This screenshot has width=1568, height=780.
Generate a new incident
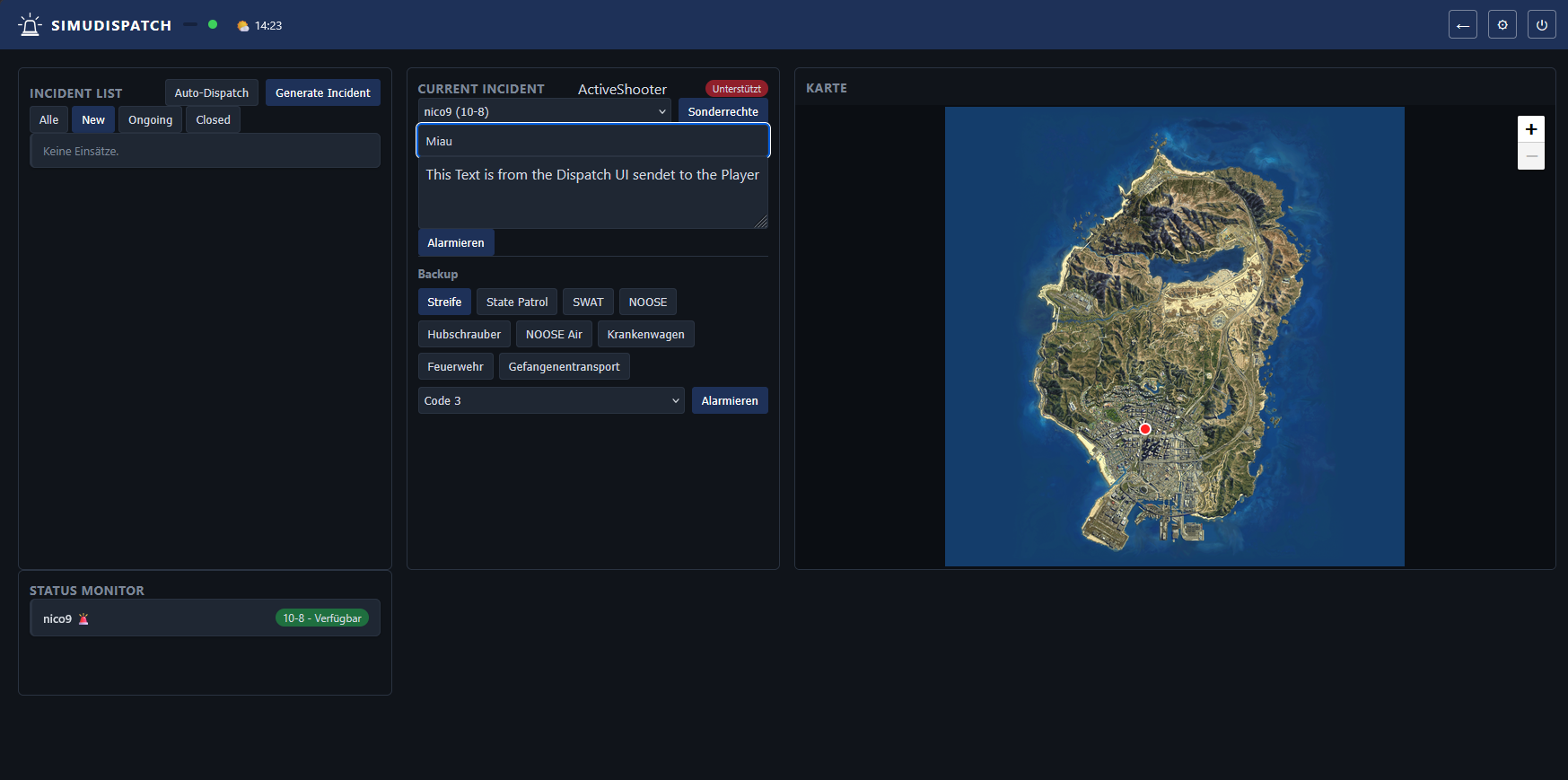[x=323, y=92]
